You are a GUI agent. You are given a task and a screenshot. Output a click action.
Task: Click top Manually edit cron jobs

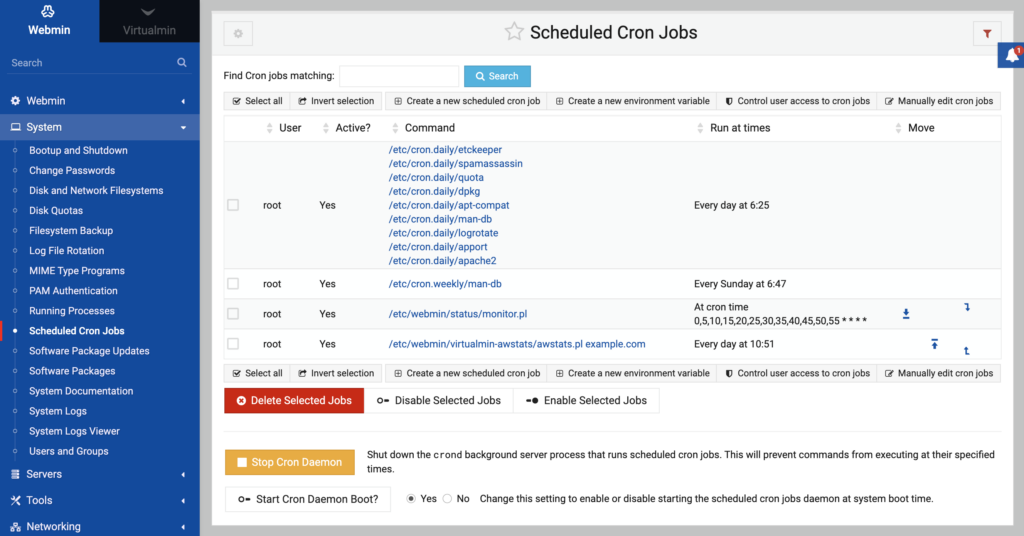[x=938, y=101]
